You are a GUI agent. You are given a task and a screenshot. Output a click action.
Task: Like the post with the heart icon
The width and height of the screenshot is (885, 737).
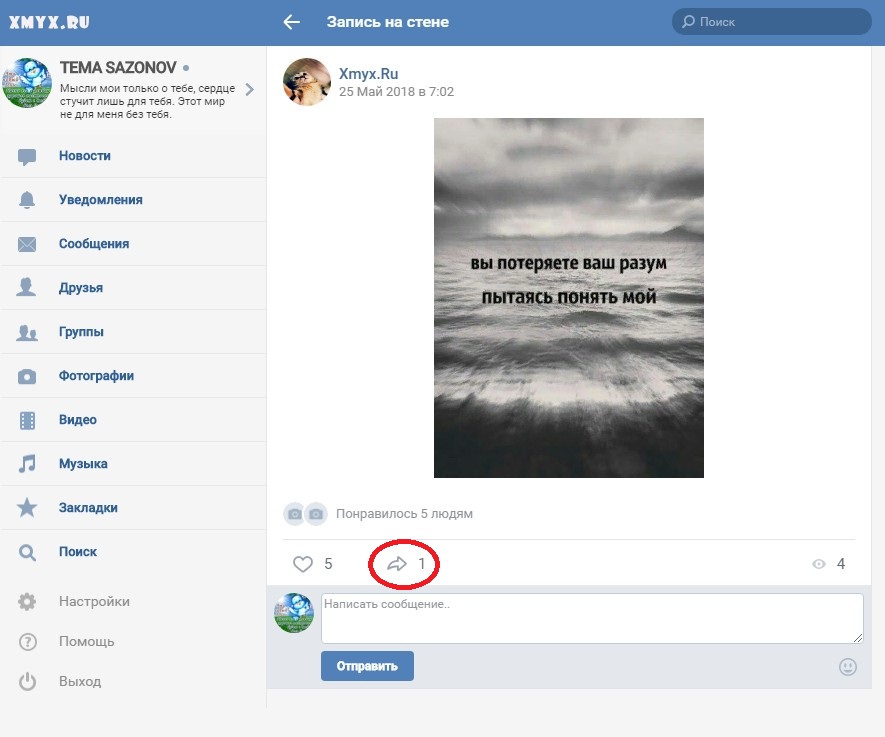coord(303,564)
